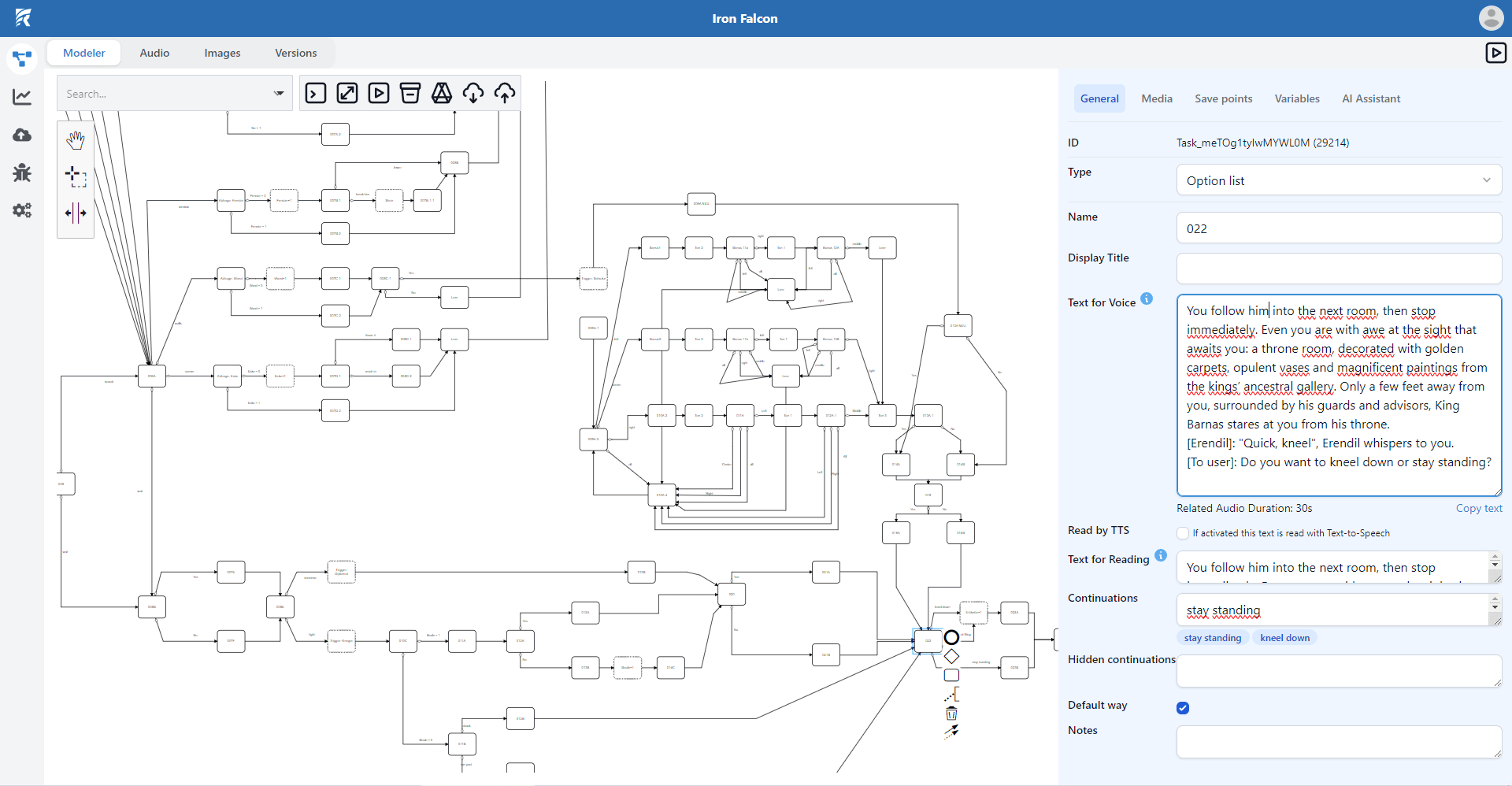Image resolution: width=1512 pixels, height=786 pixels.
Task: Expand the Search box dropdown arrow
Action: pyautogui.click(x=279, y=93)
